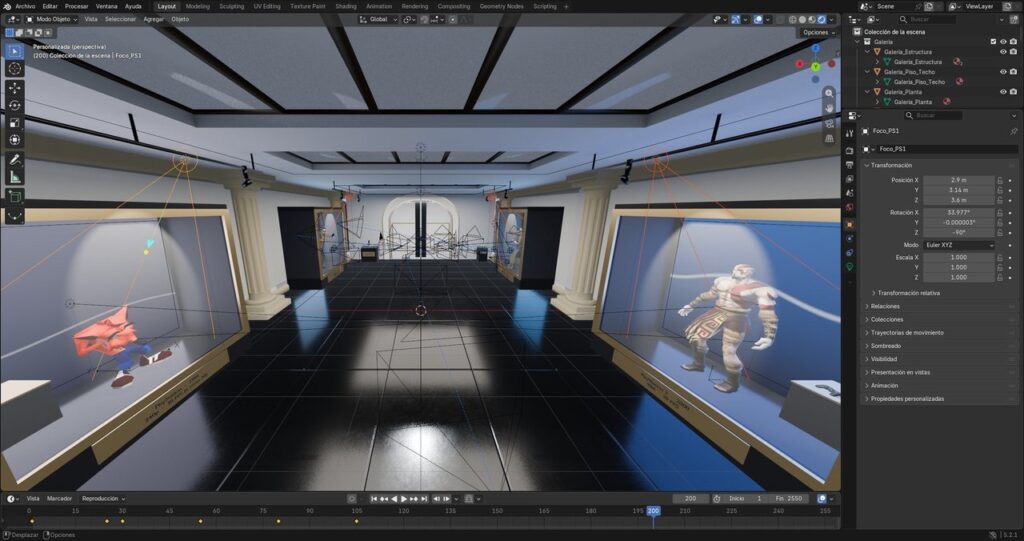Image resolution: width=1024 pixels, height=541 pixels.
Task: Open the Object properties tab
Action: click(x=850, y=225)
